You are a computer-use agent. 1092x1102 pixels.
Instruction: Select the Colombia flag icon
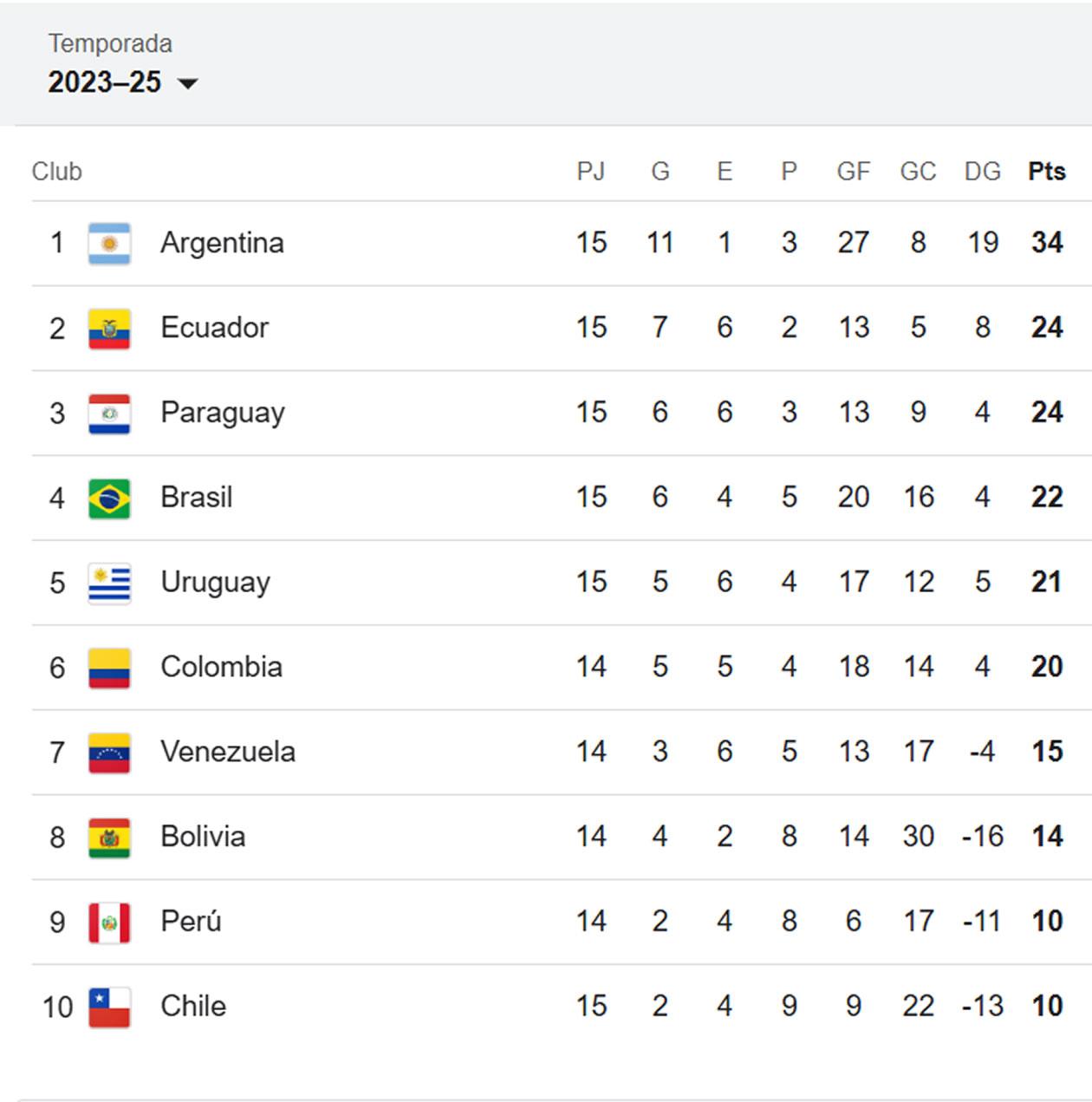pos(107,668)
